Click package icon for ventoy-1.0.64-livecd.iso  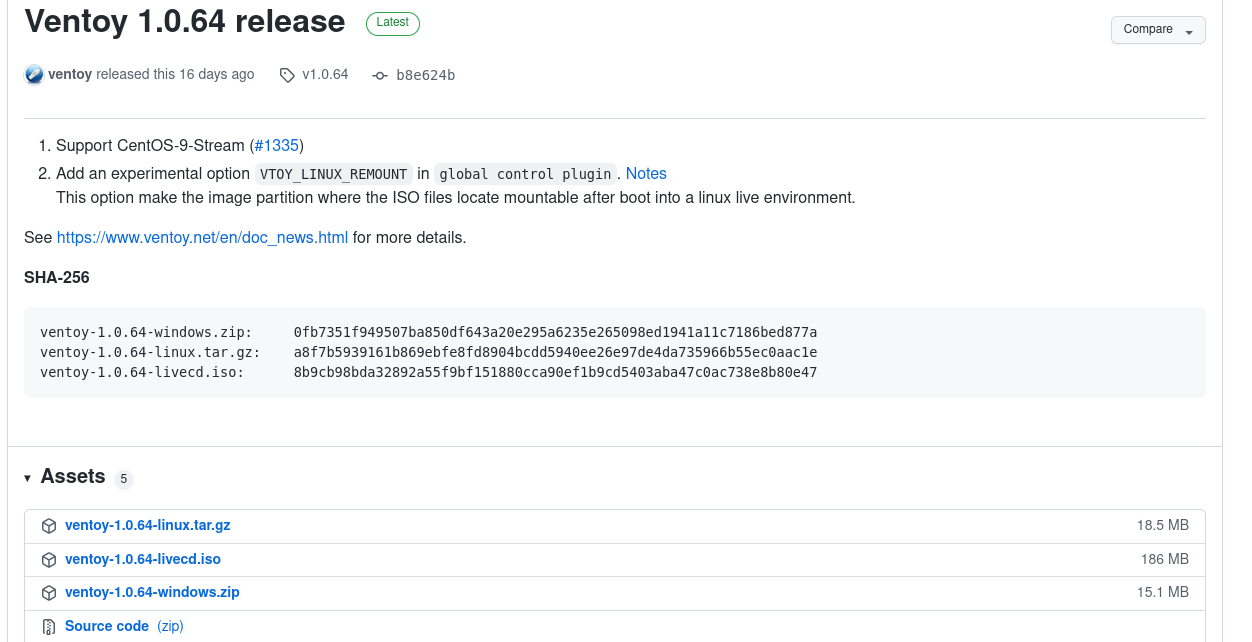pos(48,560)
